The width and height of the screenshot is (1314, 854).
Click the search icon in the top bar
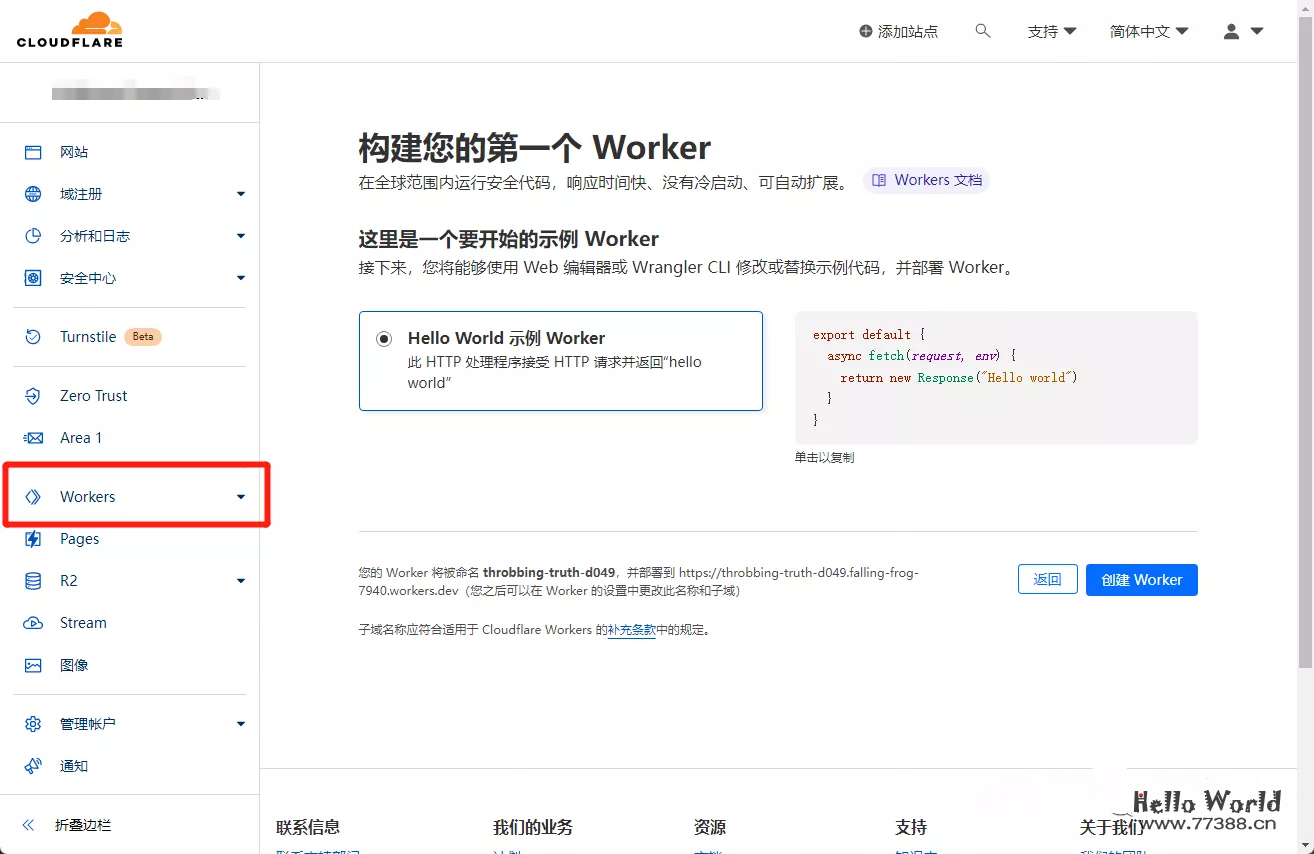pos(983,31)
